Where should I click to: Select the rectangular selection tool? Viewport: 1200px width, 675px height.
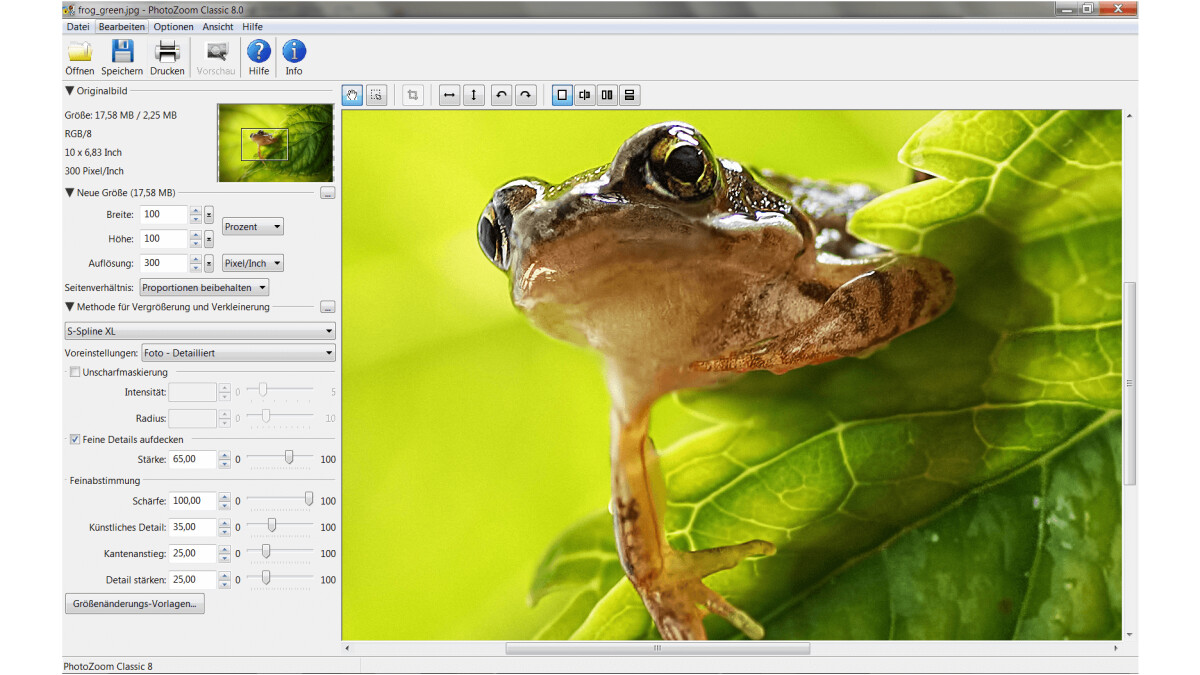click(376, 95)
